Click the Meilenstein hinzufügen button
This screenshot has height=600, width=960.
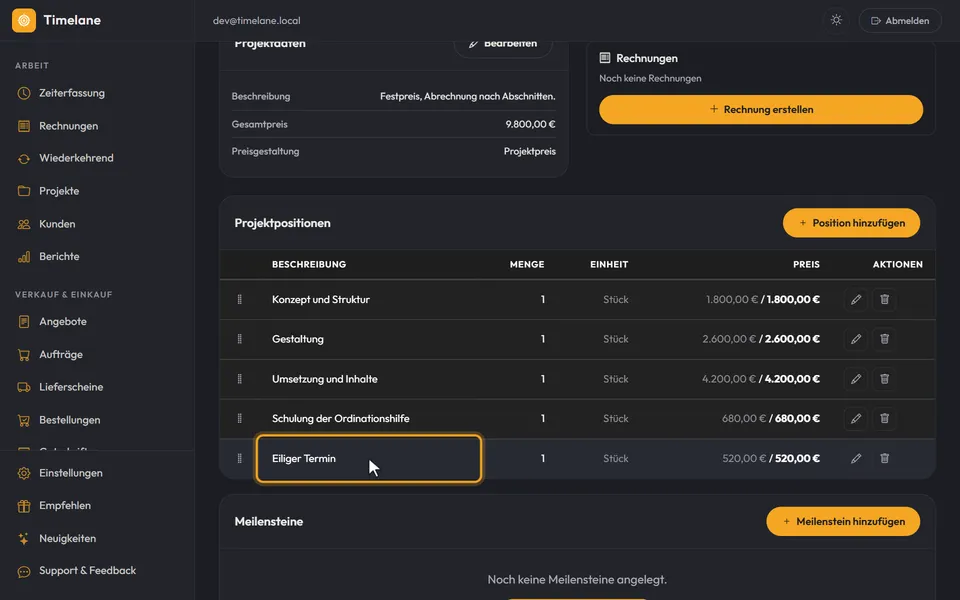coord(843,522)
